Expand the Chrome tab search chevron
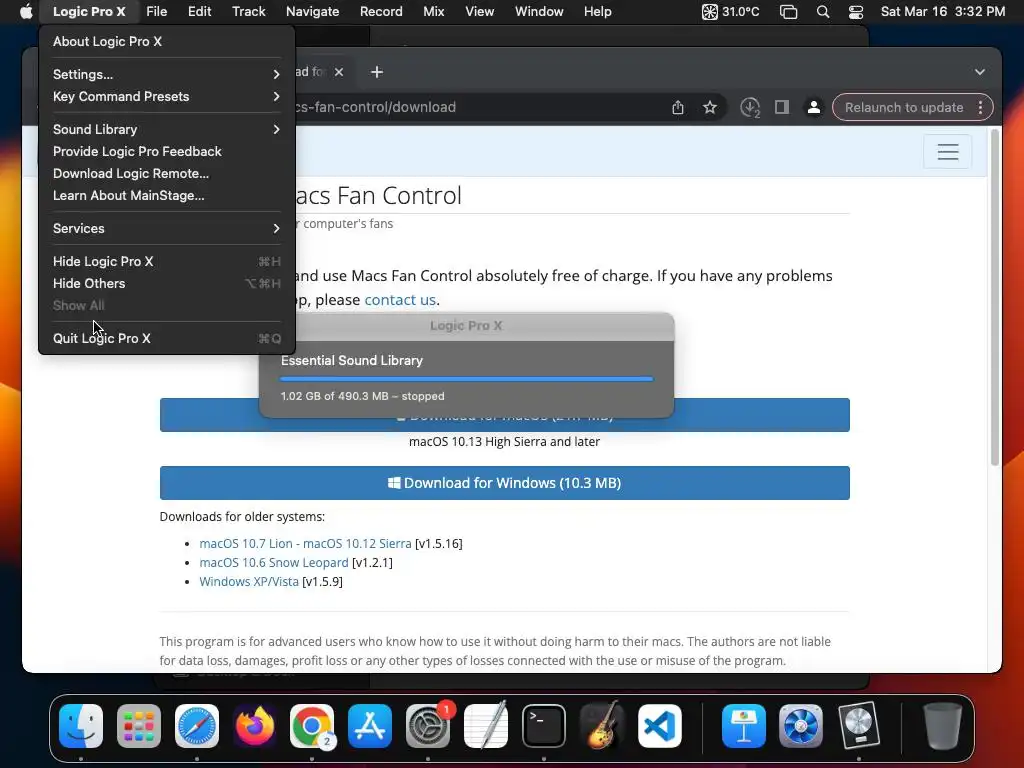The image size is (1024, 768). click(980, 72)
